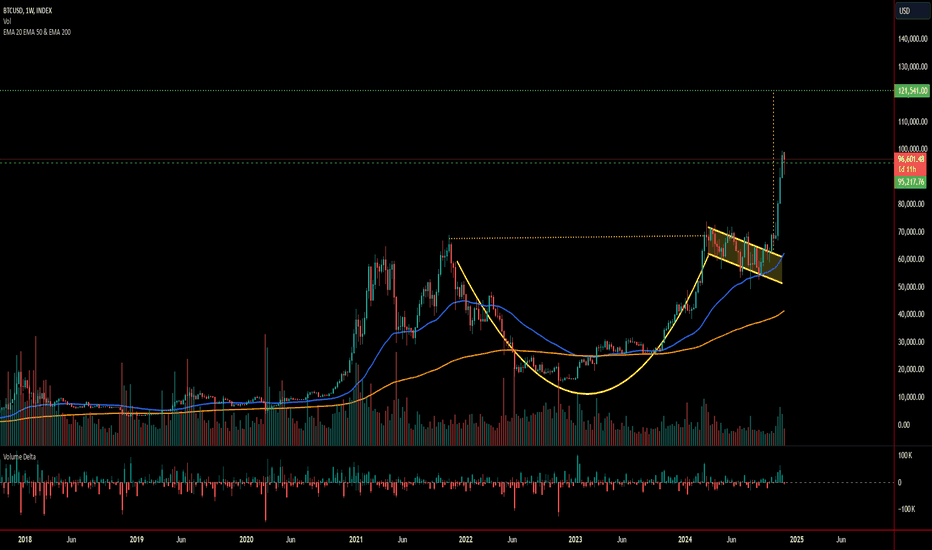Image resolution: width=932 pixels, height=550 pixels.
Task: Click the 2022 time axis label
Action: tap(465, 540)
